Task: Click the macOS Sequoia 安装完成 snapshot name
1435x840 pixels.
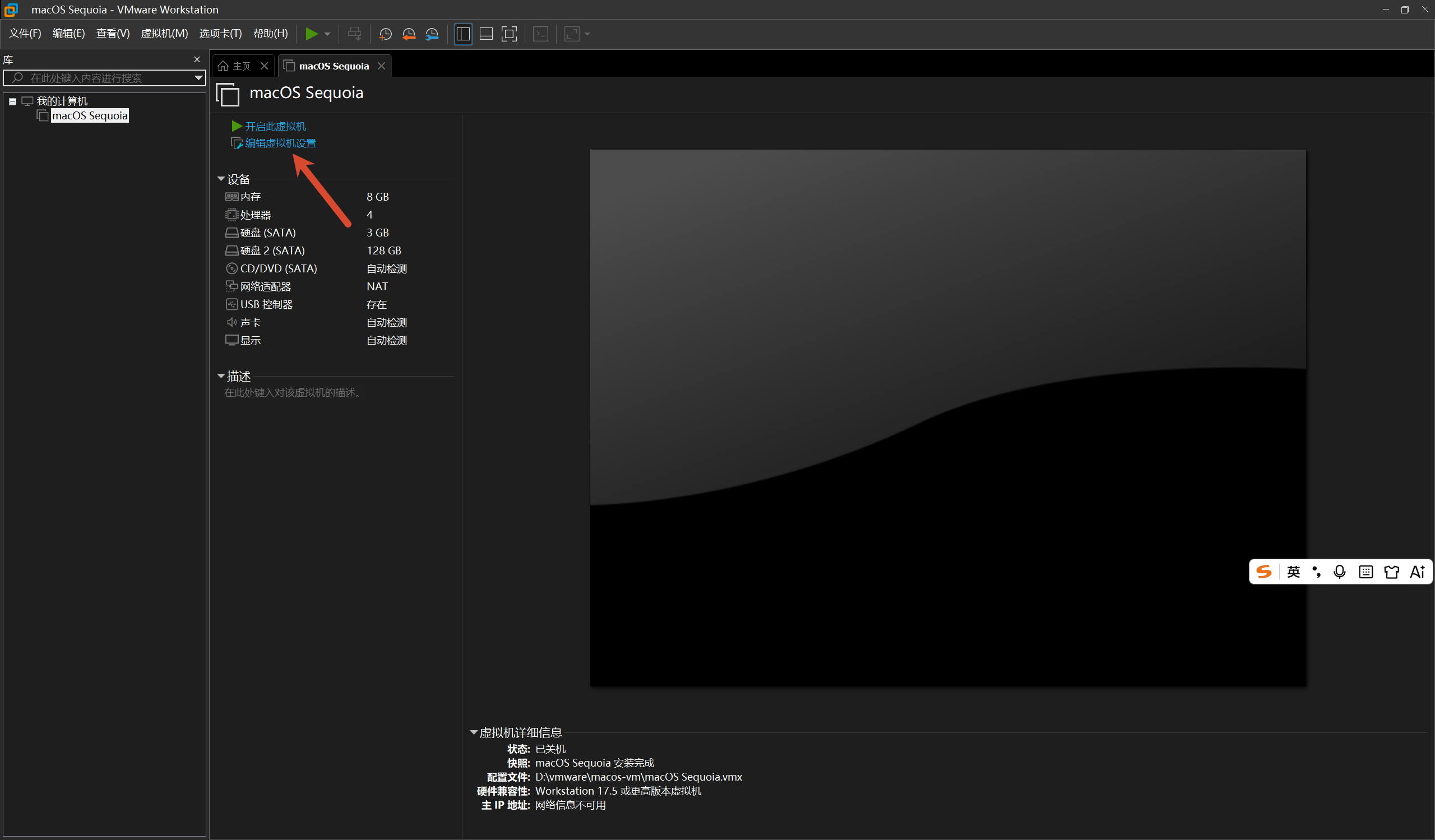Action: point(595,763)
